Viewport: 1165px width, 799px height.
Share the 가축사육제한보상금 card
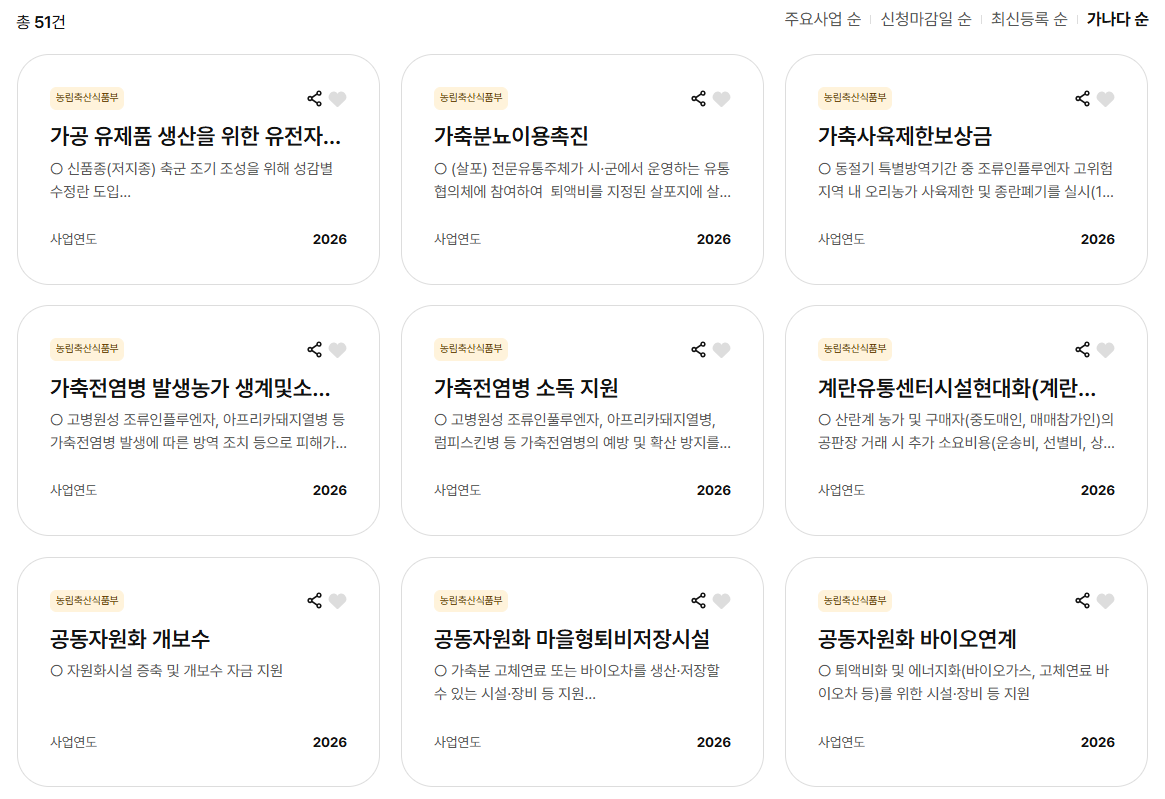click(1082, 98)
